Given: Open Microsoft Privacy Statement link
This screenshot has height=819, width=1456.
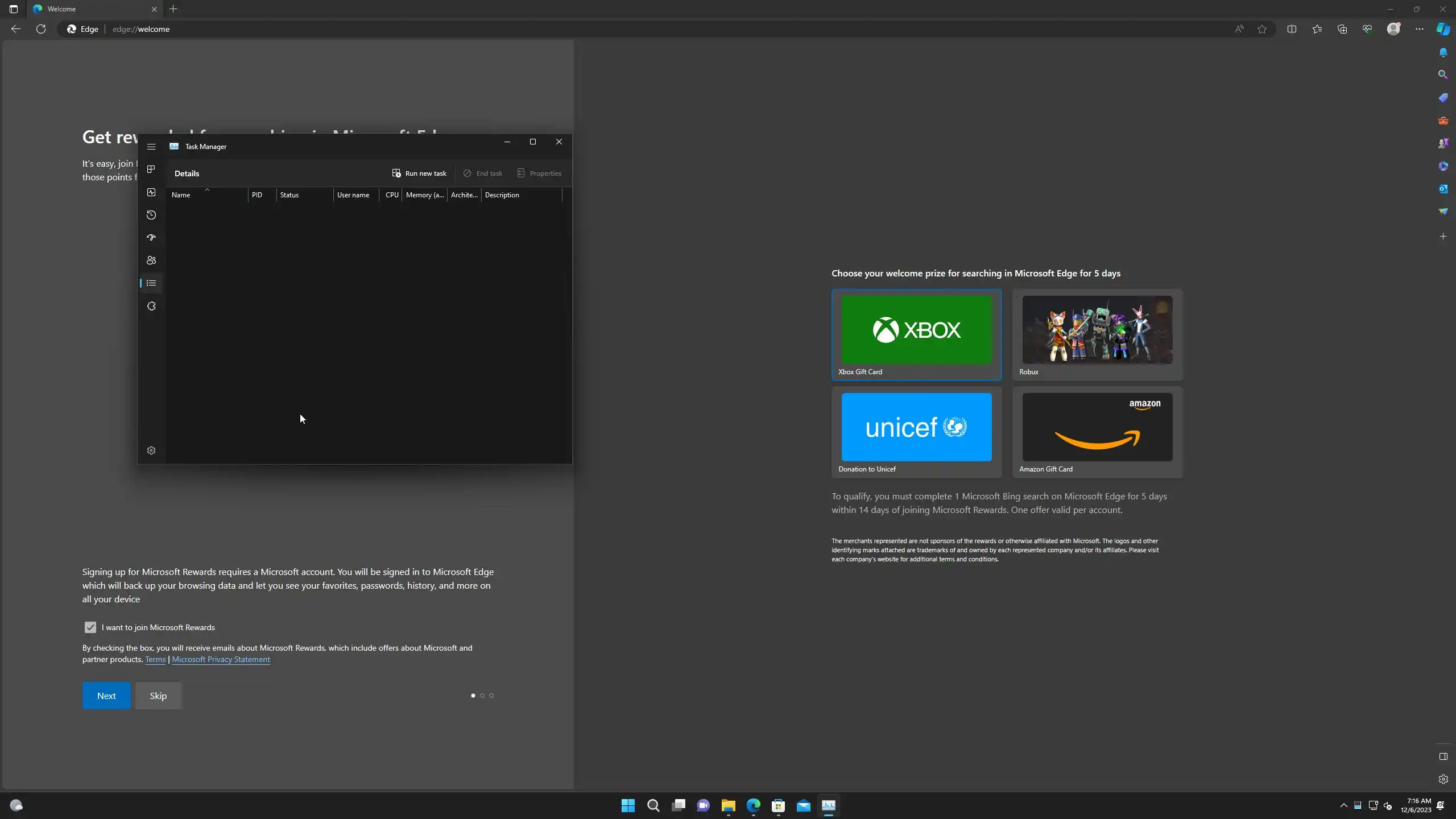Looking at the screenshot, I should [221, 659].
